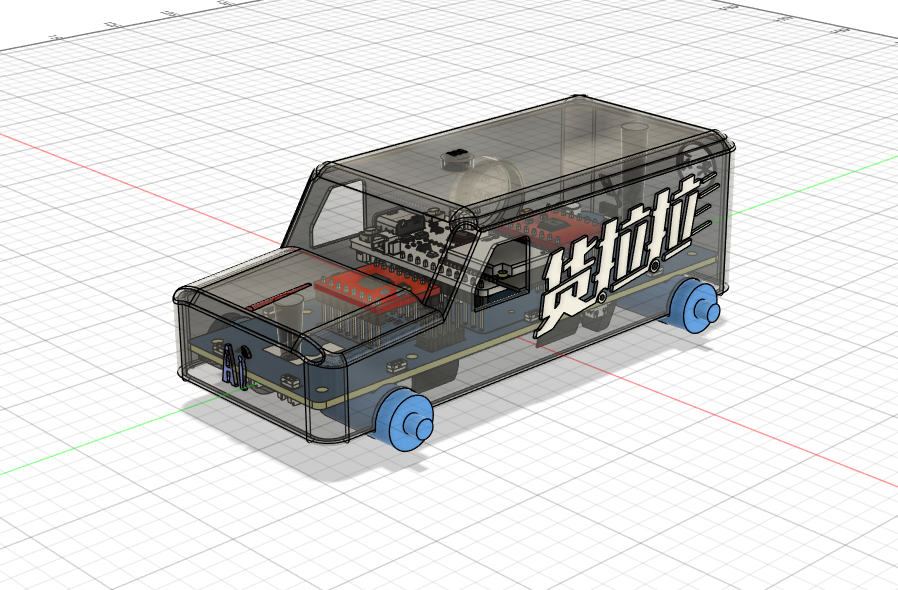Select the small black sensor on the roof

pyautogui.click(x=455, y=155)
